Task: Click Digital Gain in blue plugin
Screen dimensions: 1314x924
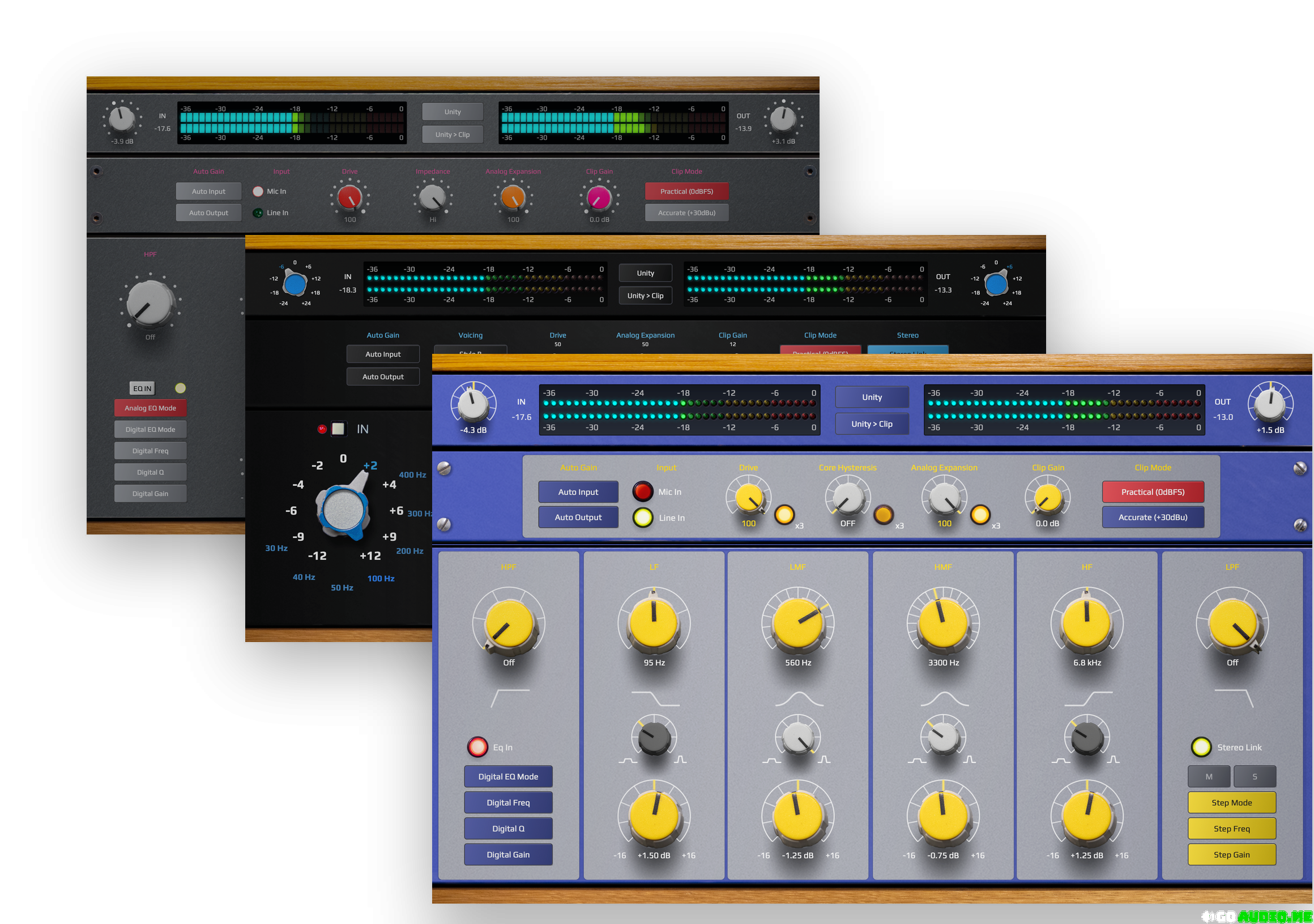Action: click(508, 855)
